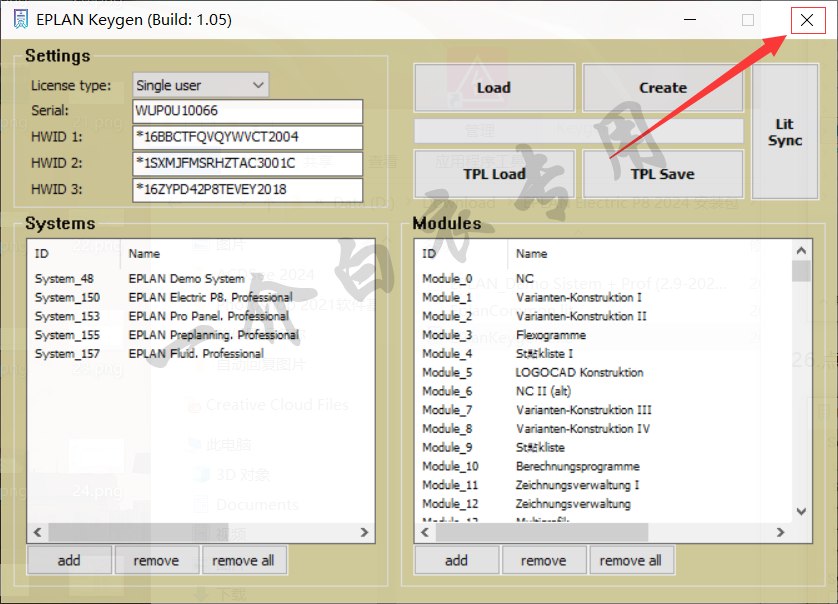This screenshot has height=604, width=838.
Task: Click Modules horizontal scroll right arrow
Action: (x=781, y=532)
